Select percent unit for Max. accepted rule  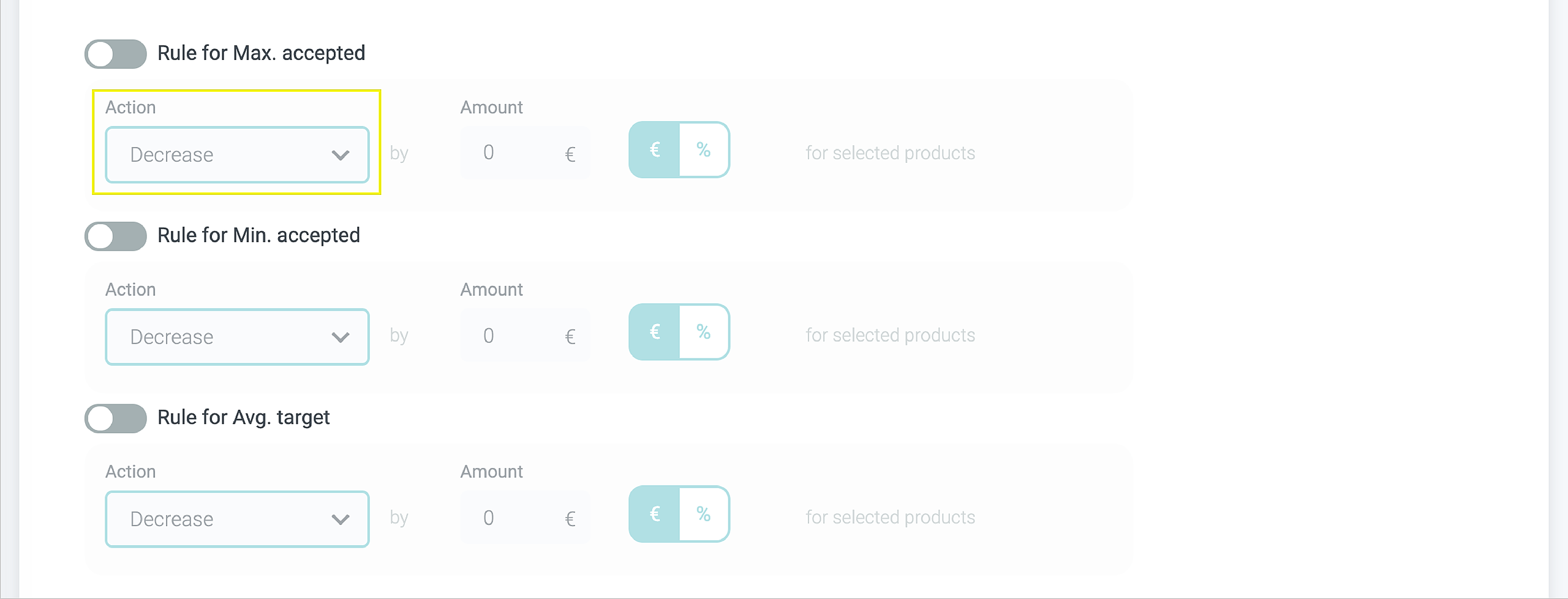pos(704,150)
